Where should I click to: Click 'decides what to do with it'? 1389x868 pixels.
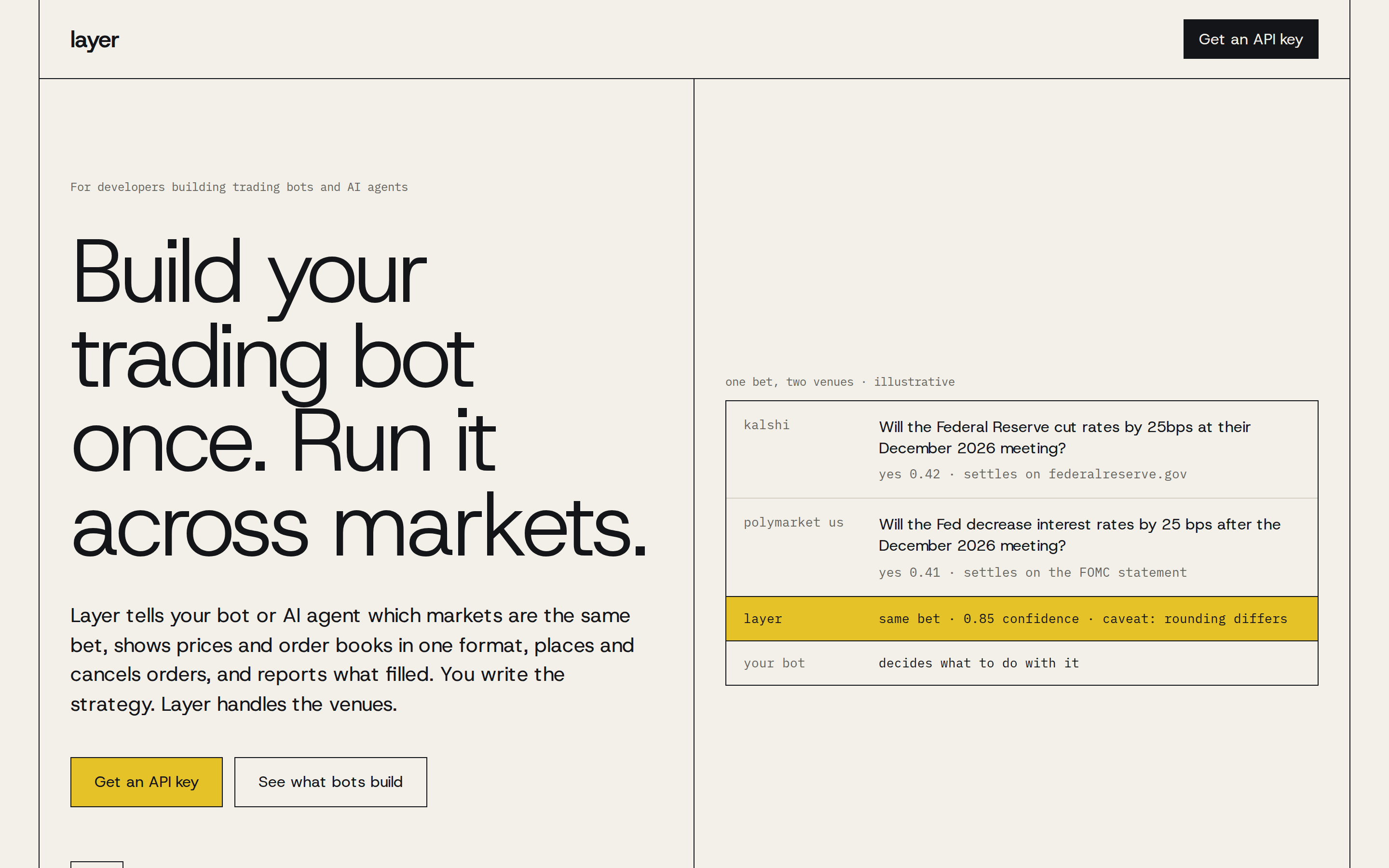979,663
